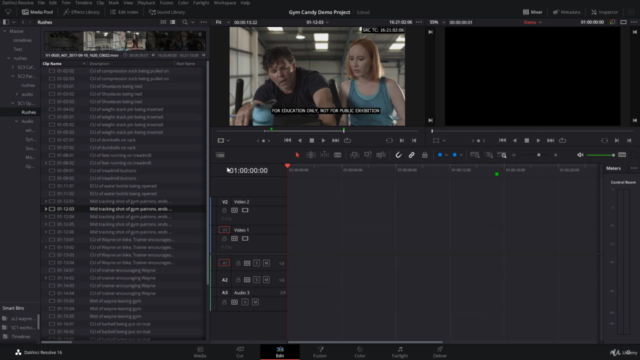640x360 pixels.
Task: Adjust the timeline zoom slider
Action: click(535, 155)
